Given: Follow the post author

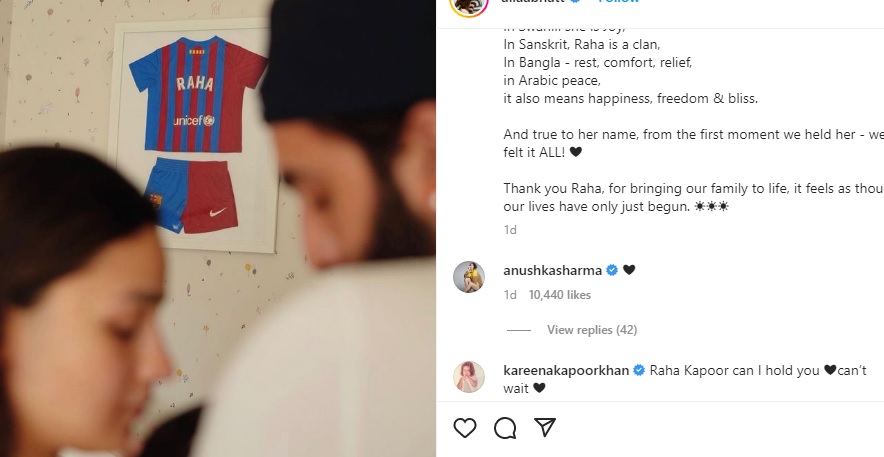Looking at the screenshot, I should [619, 2].
